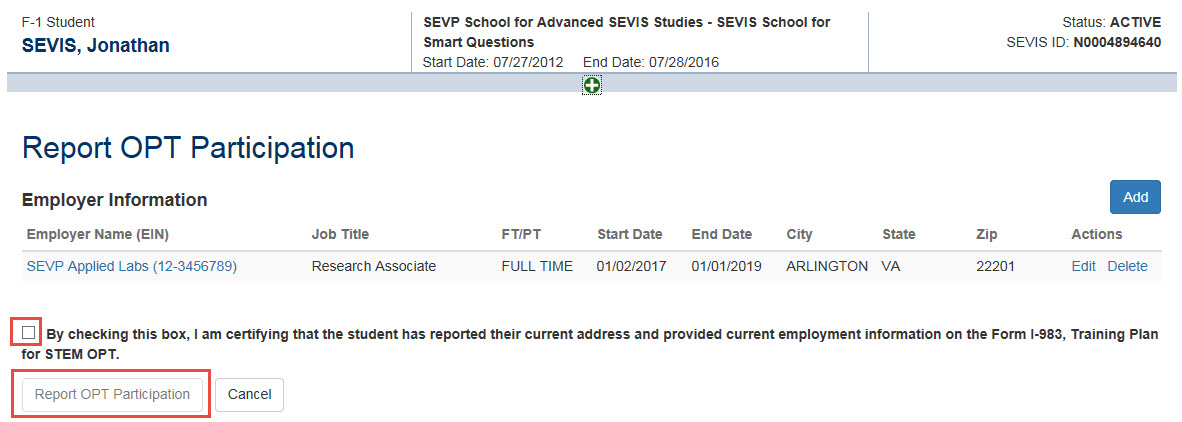The width and height of the screenshot is (1182, 422).
Task: Edit the SEVP Applied Labs employer entry
Action: click(1083, 266)
